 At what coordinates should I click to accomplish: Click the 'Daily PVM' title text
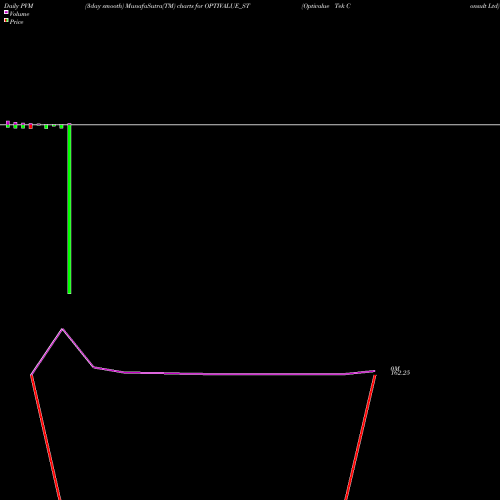tap(19, 6)
